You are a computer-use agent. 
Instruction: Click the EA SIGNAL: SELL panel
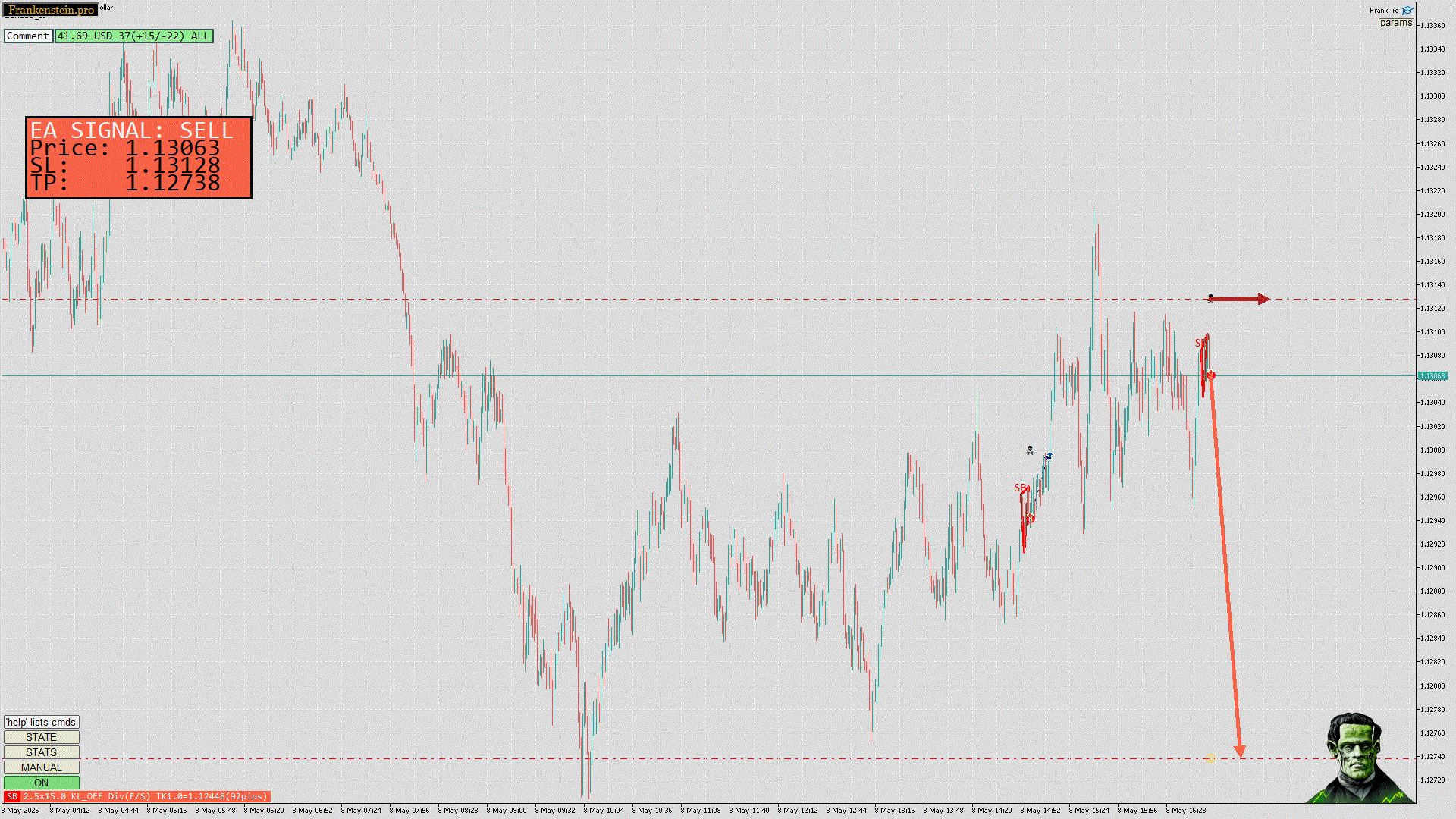pos(139,158)
